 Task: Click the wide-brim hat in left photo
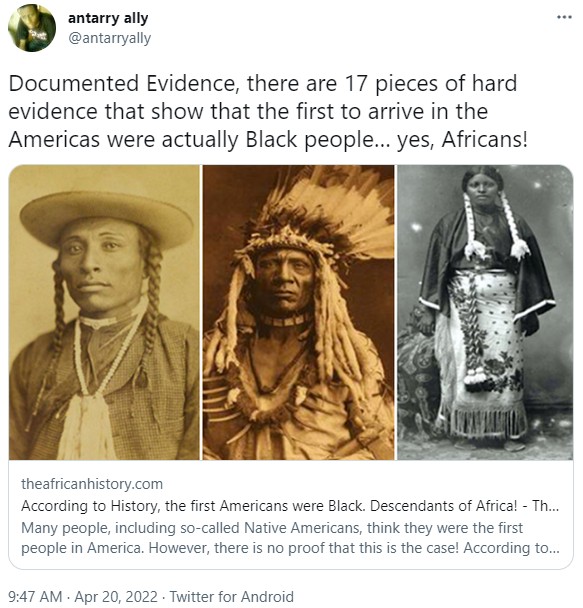107,219
